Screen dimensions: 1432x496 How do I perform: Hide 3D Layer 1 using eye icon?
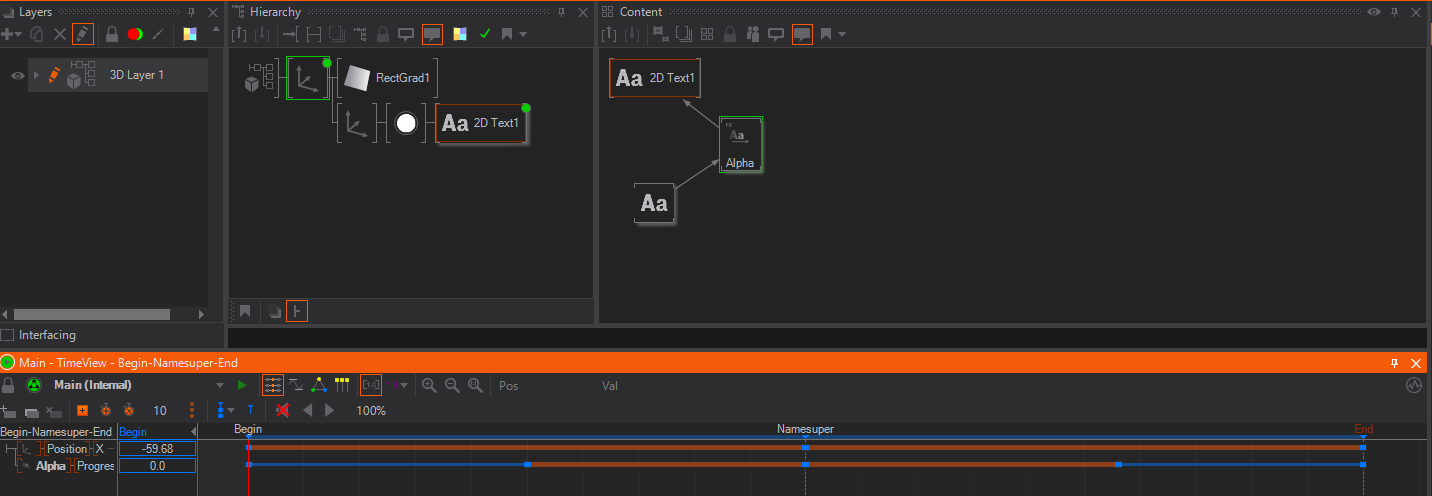click(17, 75)
